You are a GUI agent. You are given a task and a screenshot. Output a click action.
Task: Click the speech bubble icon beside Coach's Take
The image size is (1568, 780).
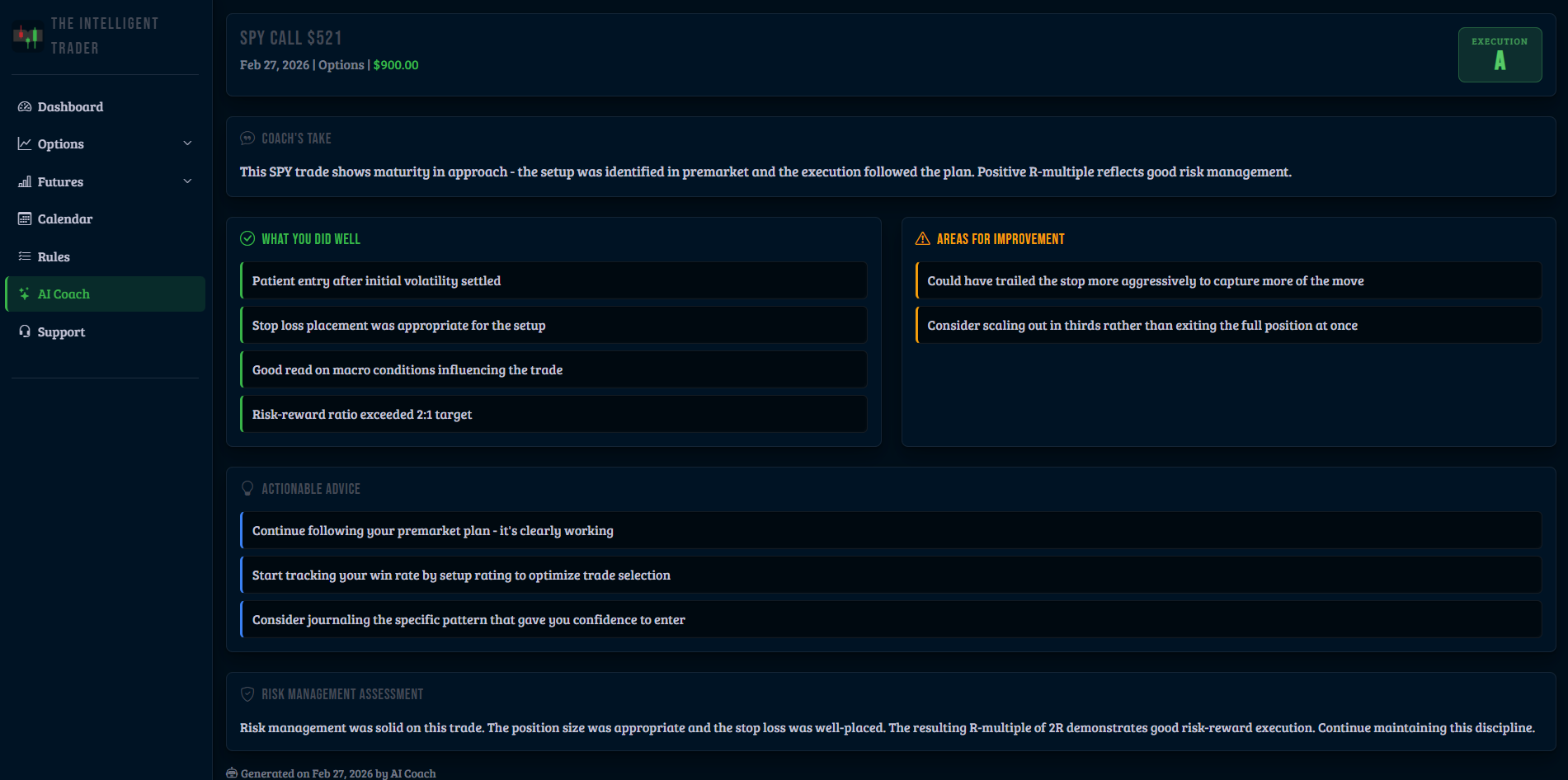point(247,138)
